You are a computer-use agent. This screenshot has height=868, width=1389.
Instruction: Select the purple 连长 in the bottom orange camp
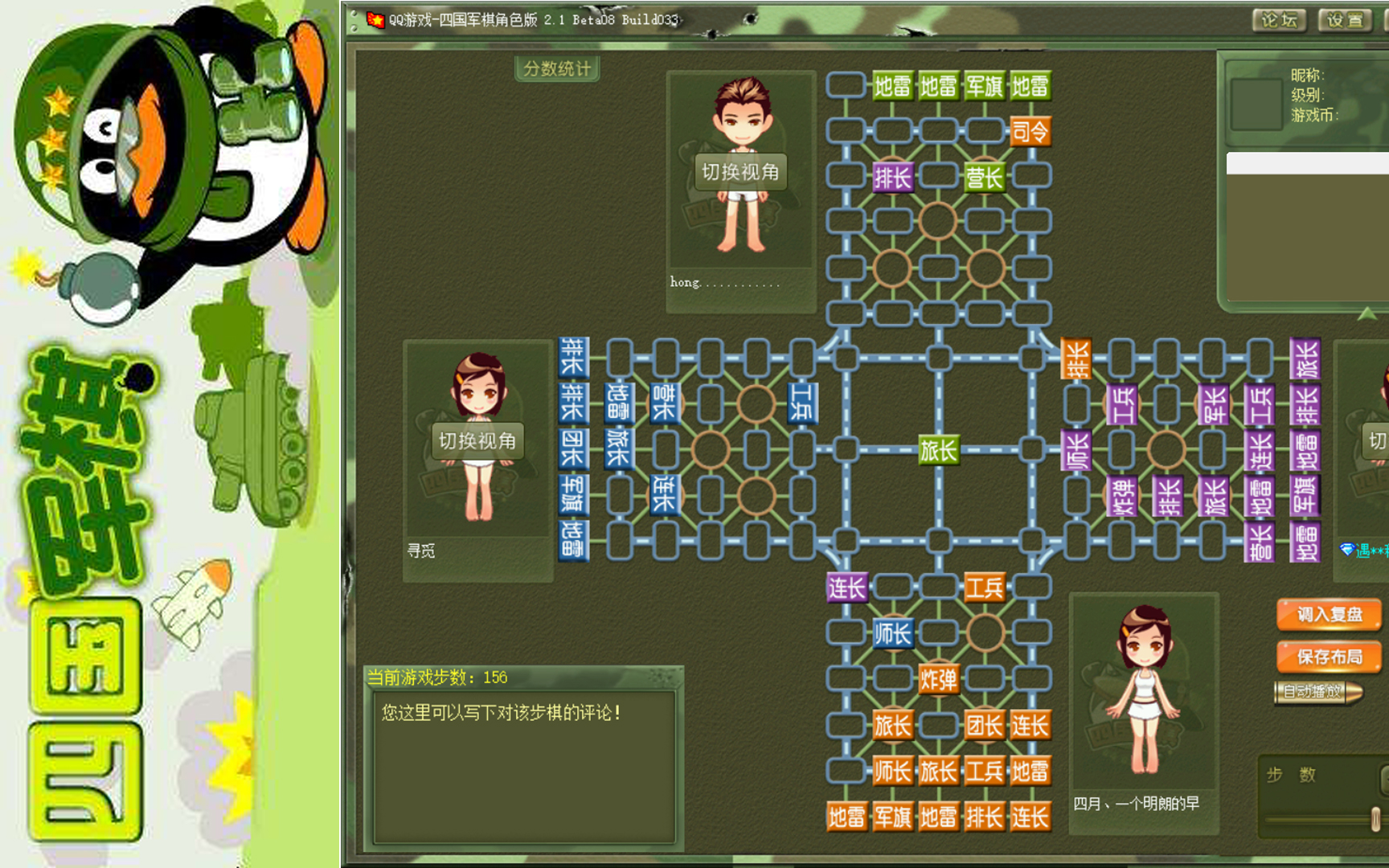(846, 588)
